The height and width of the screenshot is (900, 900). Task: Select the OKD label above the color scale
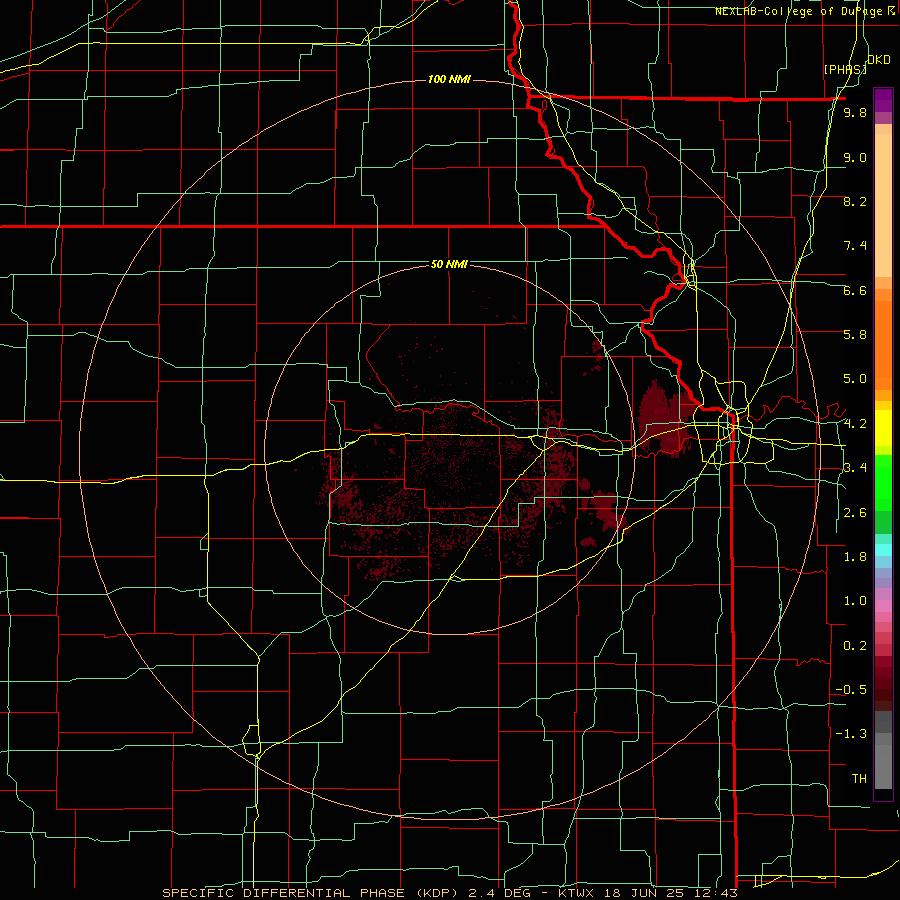pos(879,60)
